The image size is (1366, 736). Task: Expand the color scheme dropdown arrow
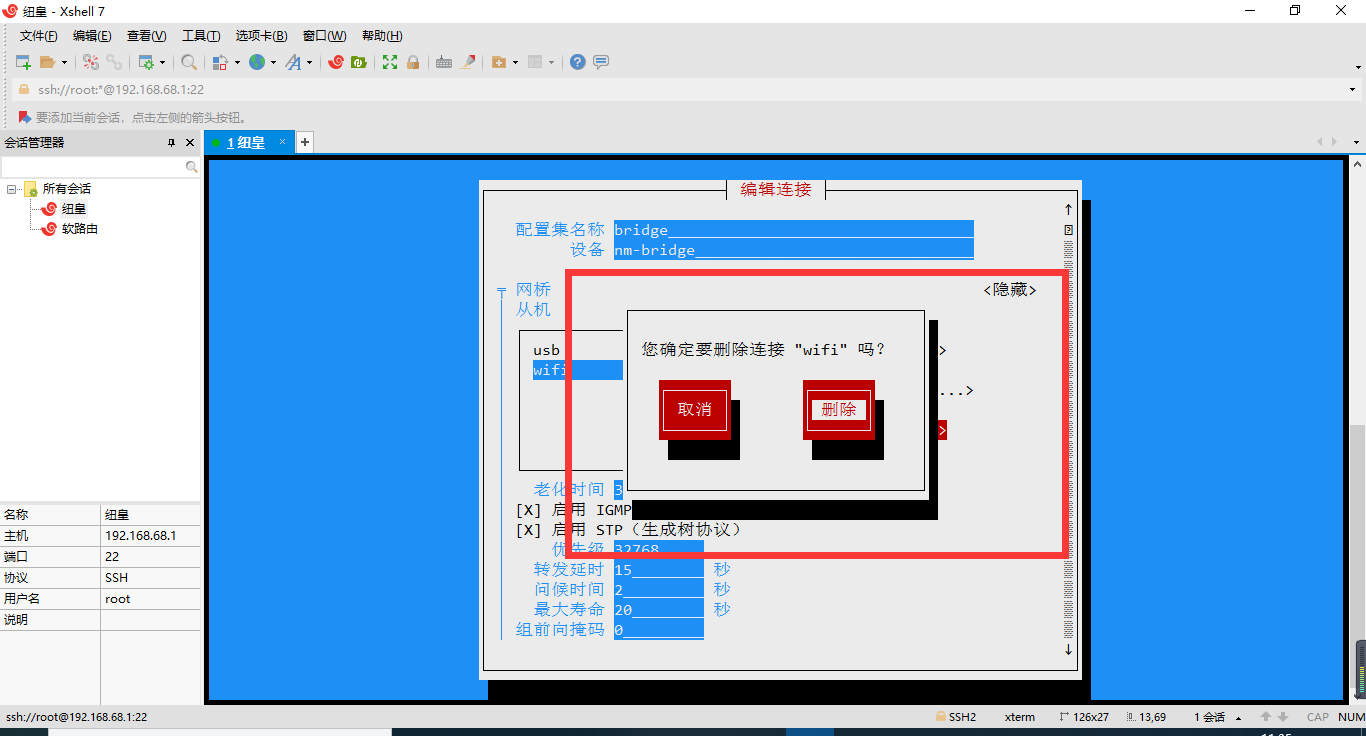coord(237,62)
